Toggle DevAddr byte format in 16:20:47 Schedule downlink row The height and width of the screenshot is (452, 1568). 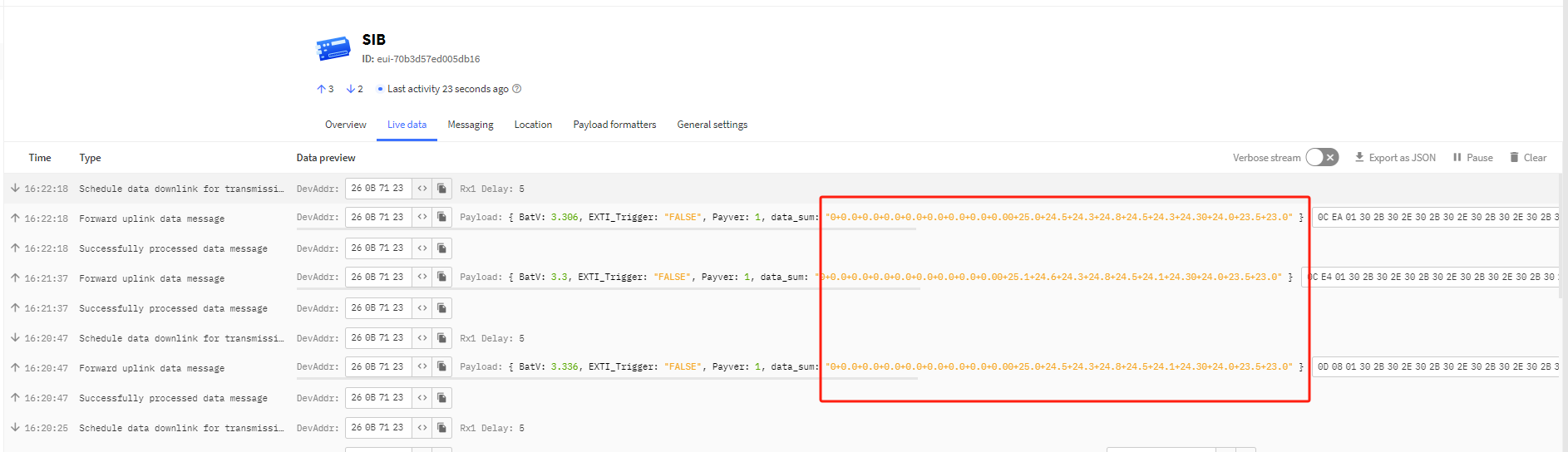point(422,338)
